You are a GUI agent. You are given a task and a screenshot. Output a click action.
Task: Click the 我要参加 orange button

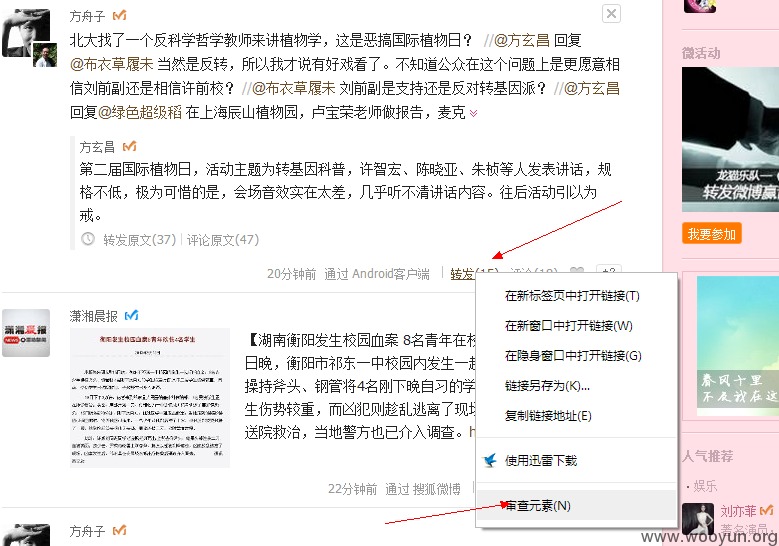[711, 234]
